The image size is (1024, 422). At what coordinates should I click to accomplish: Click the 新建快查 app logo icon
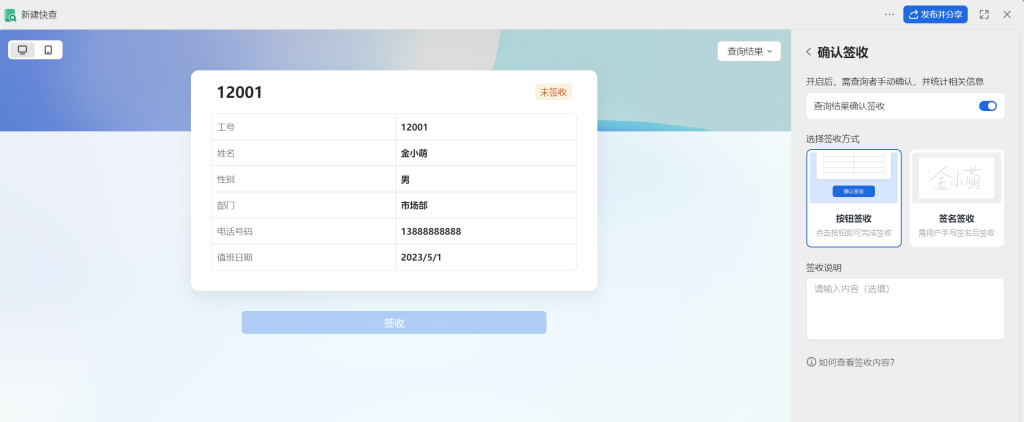10,15
